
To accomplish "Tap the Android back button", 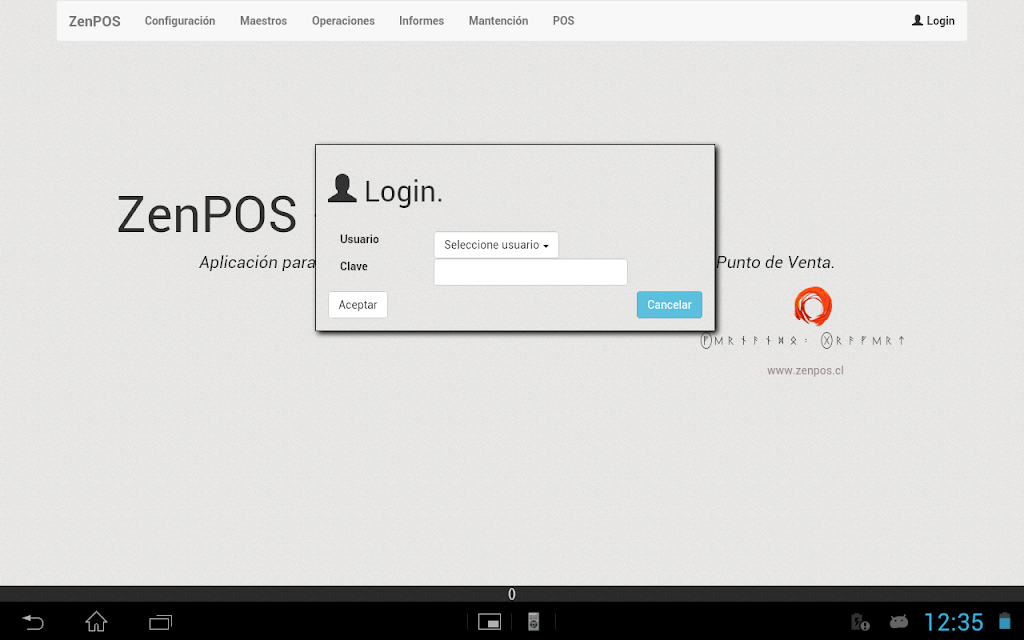I will tap(33, 622).
